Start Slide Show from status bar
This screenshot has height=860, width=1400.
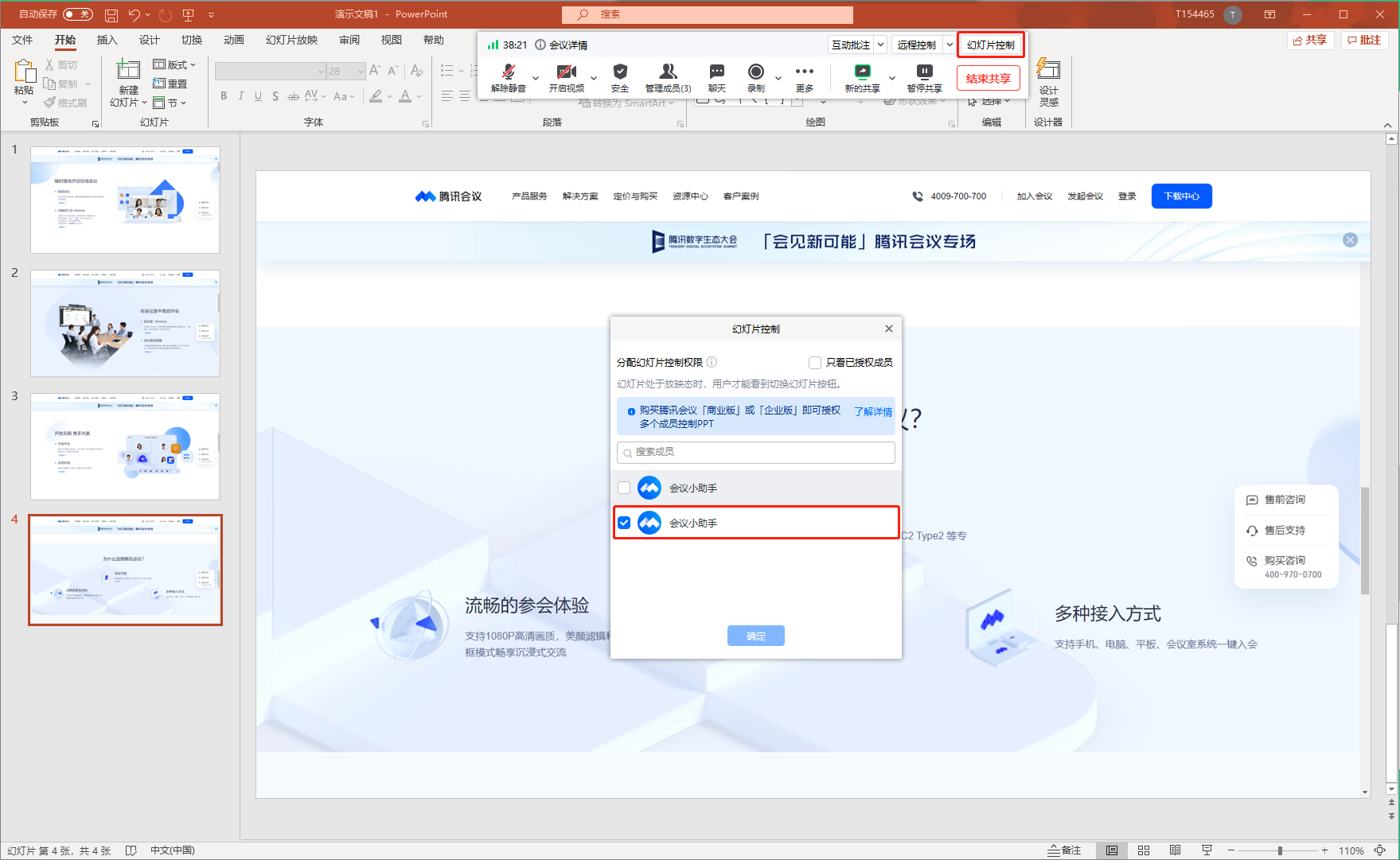[x=1207, y=850]
